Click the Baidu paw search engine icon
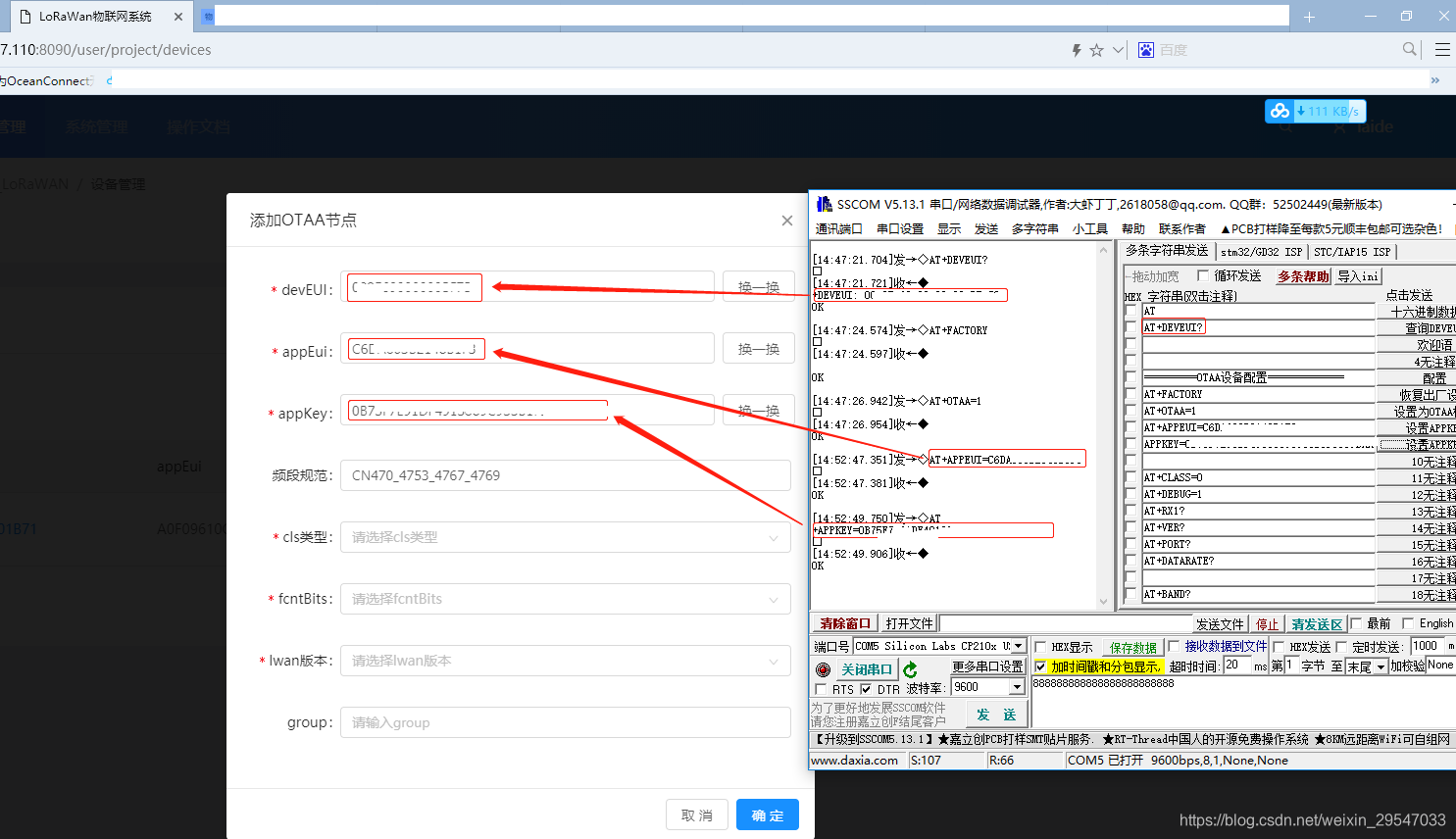The image size is (1456, 839). 1146,50
